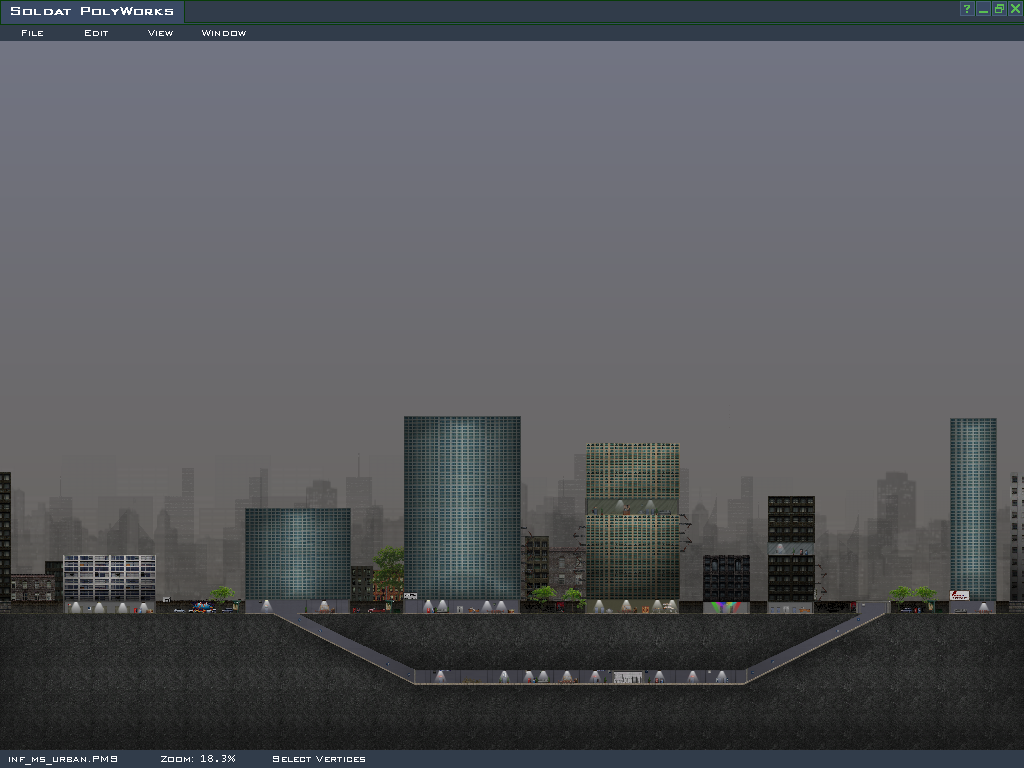Click the white billboard sign near right tower

[x=959, y=595]
